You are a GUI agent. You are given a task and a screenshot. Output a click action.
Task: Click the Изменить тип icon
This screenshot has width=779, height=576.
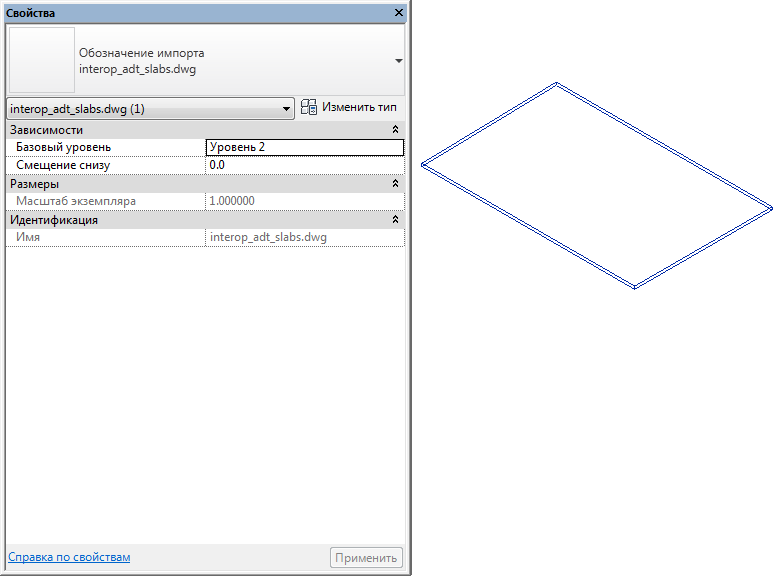(309, 107)
